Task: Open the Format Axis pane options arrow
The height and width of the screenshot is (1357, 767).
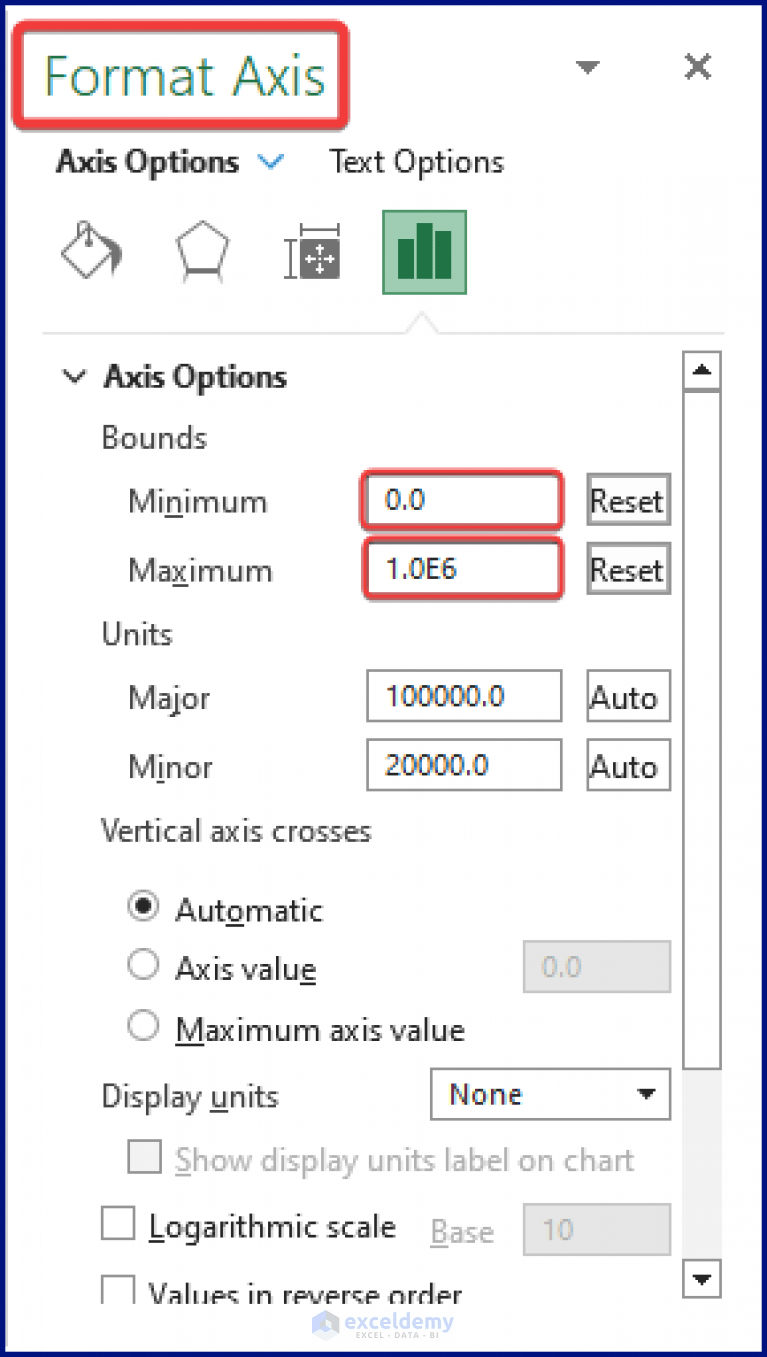Action: [588, 66]
